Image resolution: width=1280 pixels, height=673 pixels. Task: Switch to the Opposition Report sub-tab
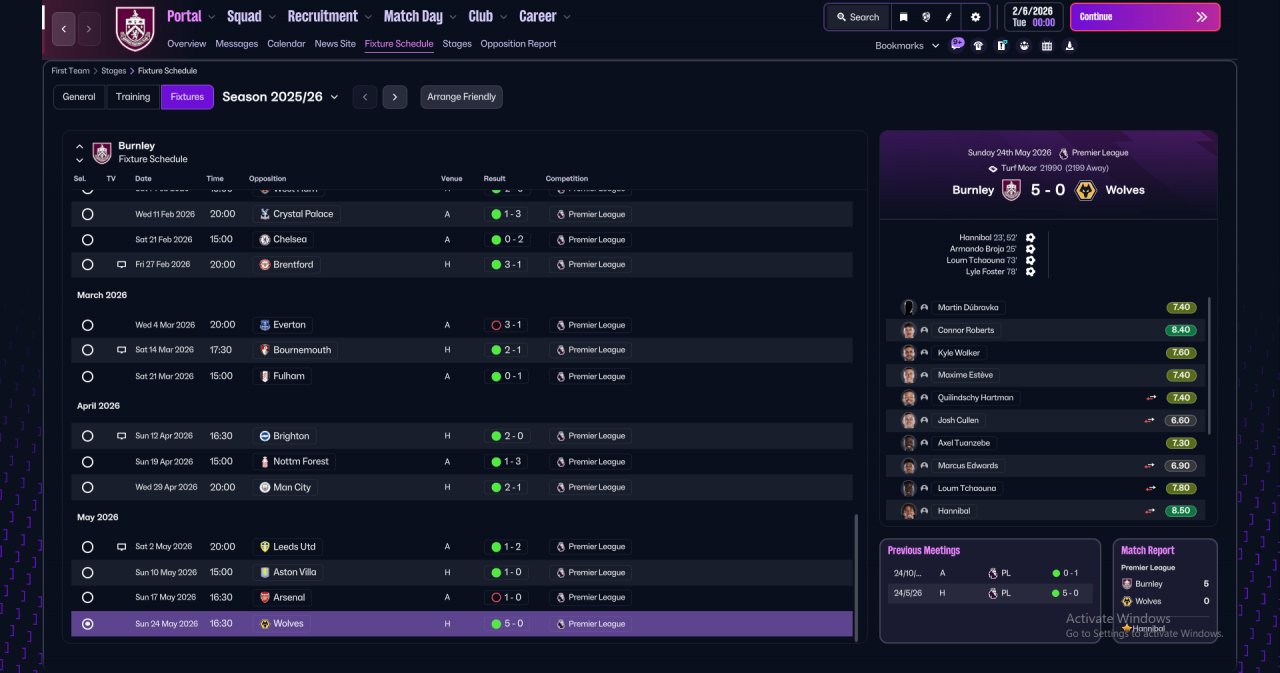click(518, 44)
